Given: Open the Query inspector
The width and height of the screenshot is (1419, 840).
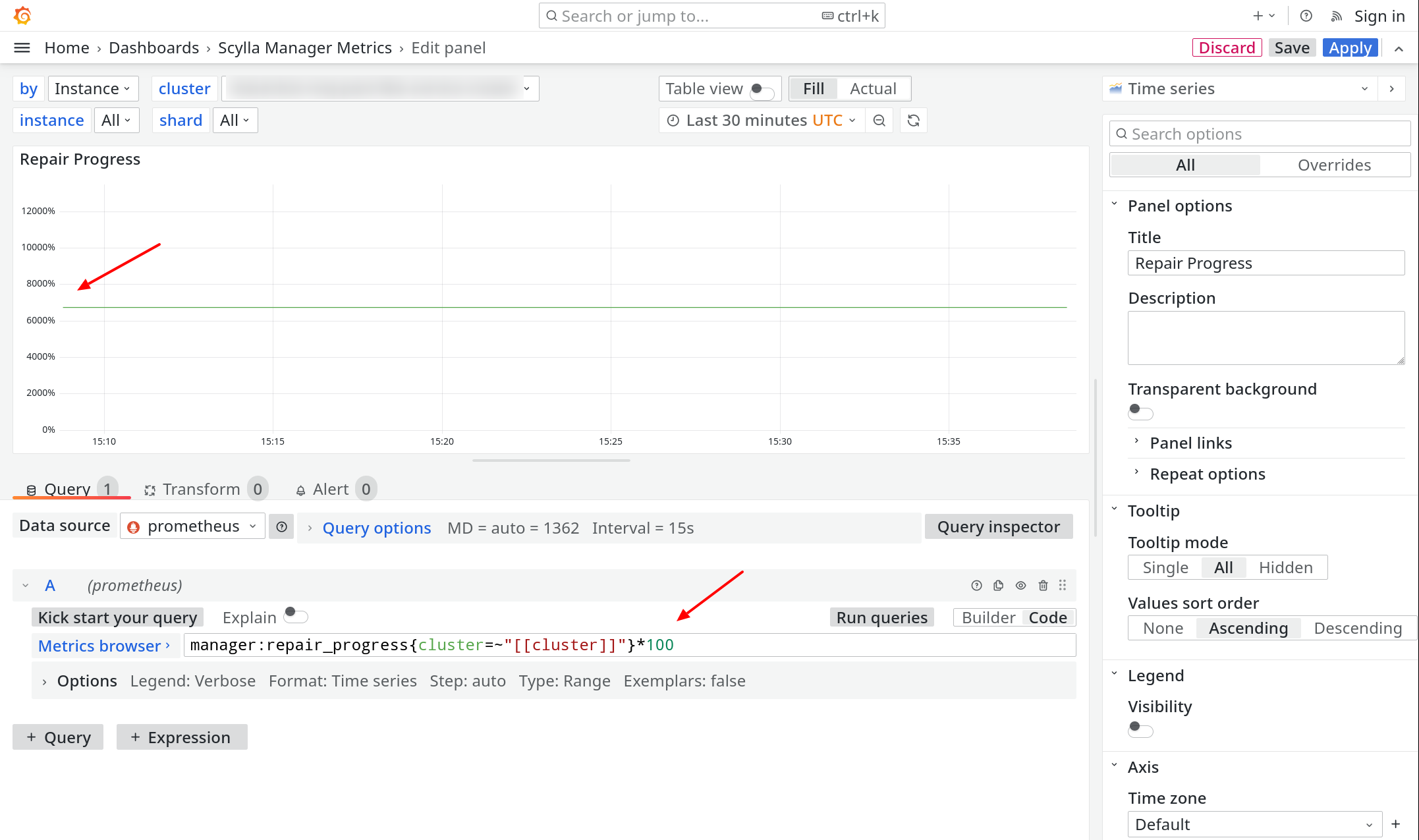Looking at the screenshot, I should point(998,526).
